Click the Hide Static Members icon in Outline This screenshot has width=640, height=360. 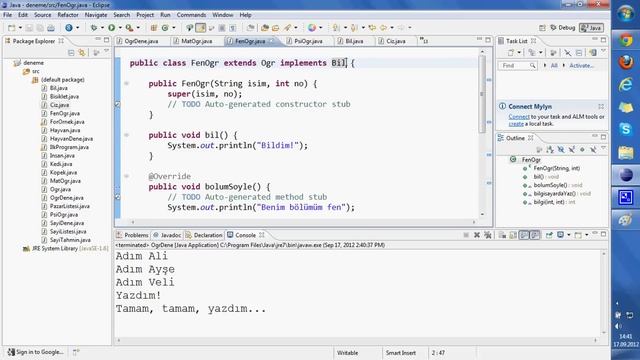(x=572, y=149)
